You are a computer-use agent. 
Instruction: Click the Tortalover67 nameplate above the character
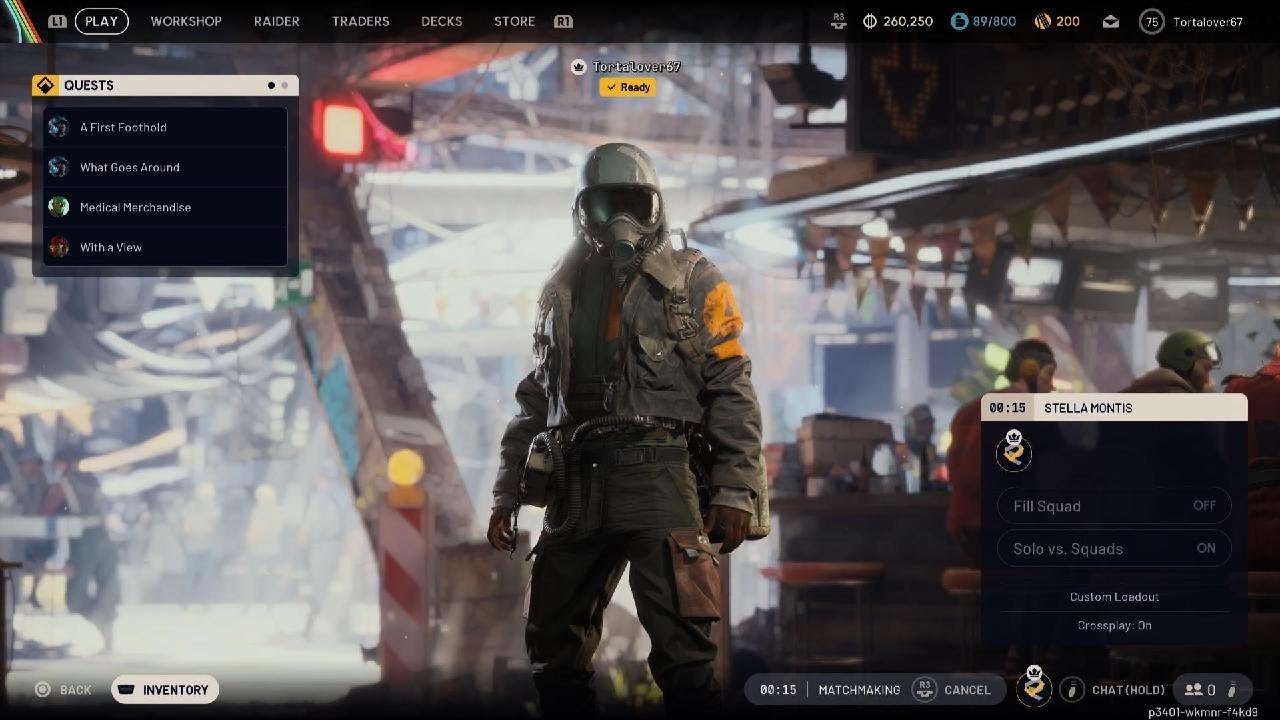tap(636, 67)
